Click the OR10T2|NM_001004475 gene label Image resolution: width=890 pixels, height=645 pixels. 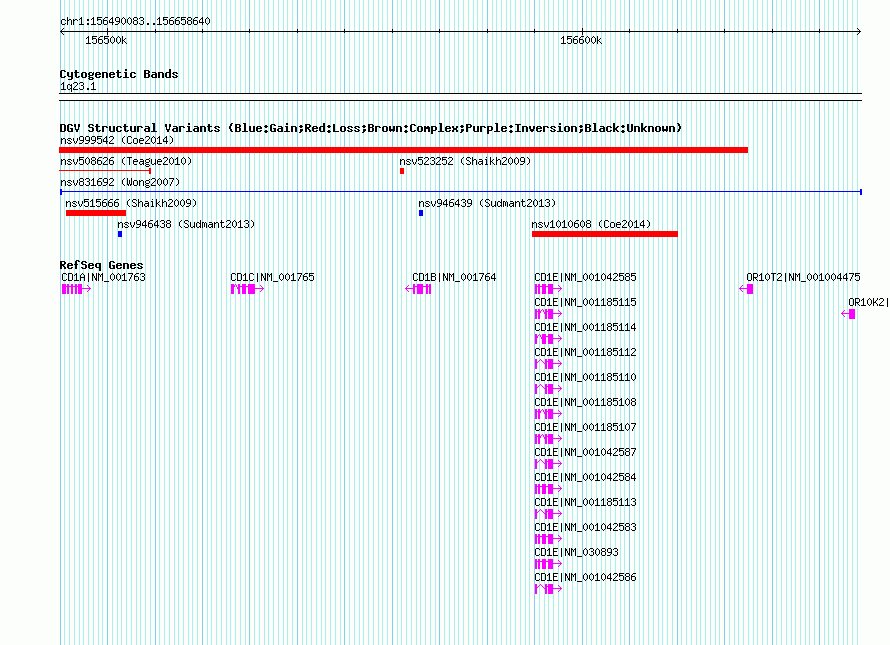(x=803, y=277)
